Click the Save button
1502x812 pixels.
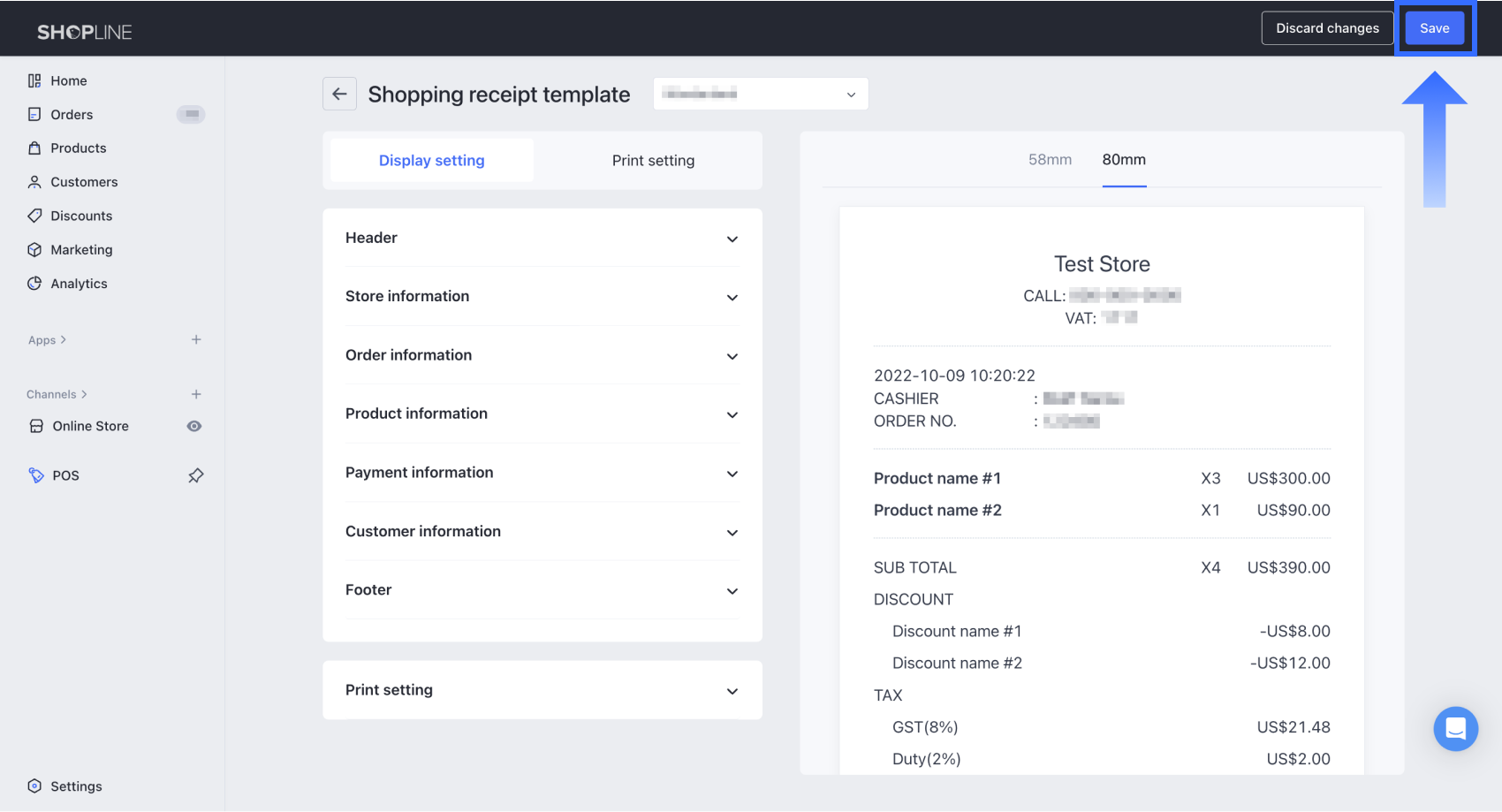pyautogui.click(x=1434, y=28)
